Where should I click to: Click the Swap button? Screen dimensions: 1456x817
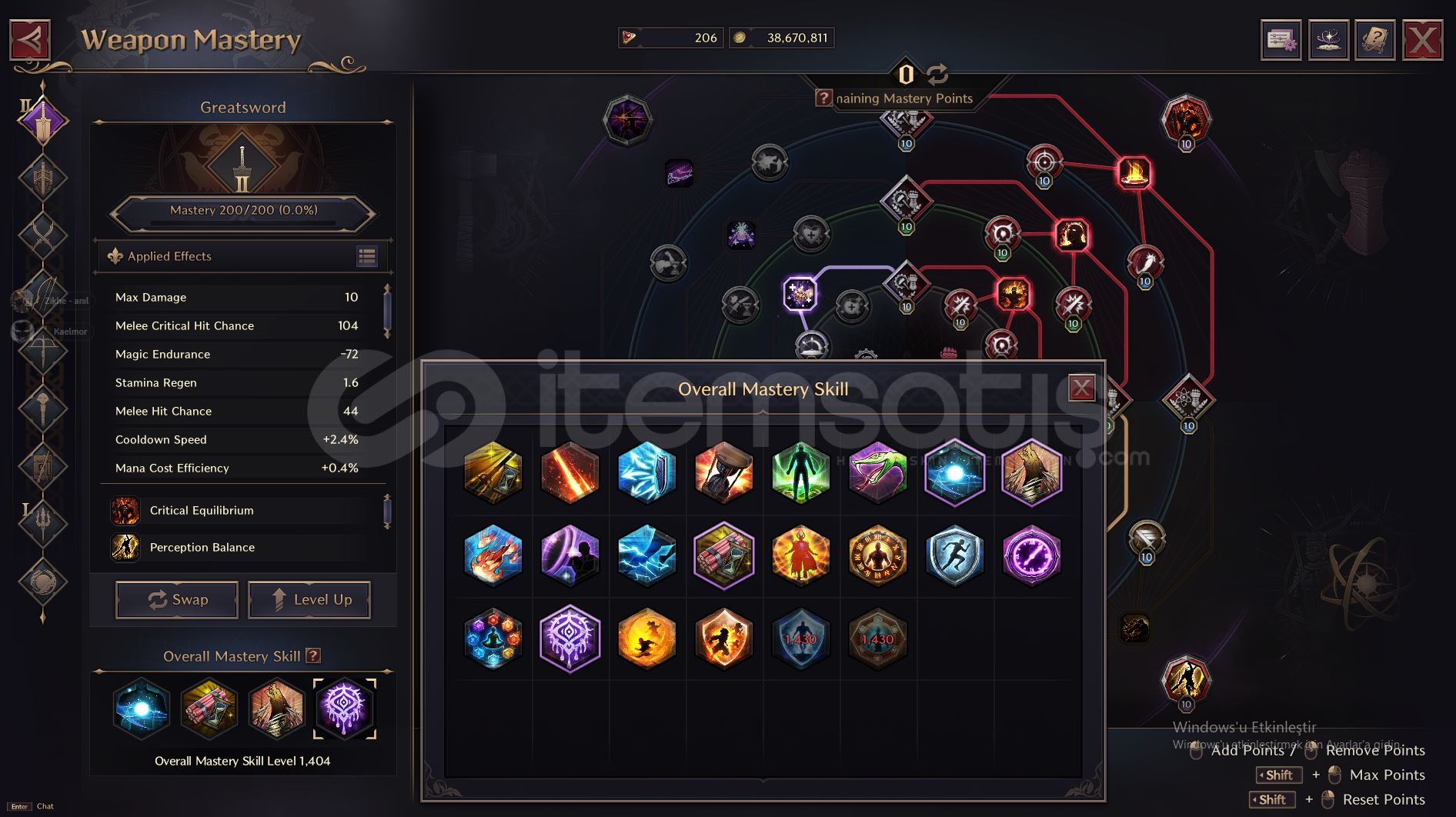coord(177,599)
